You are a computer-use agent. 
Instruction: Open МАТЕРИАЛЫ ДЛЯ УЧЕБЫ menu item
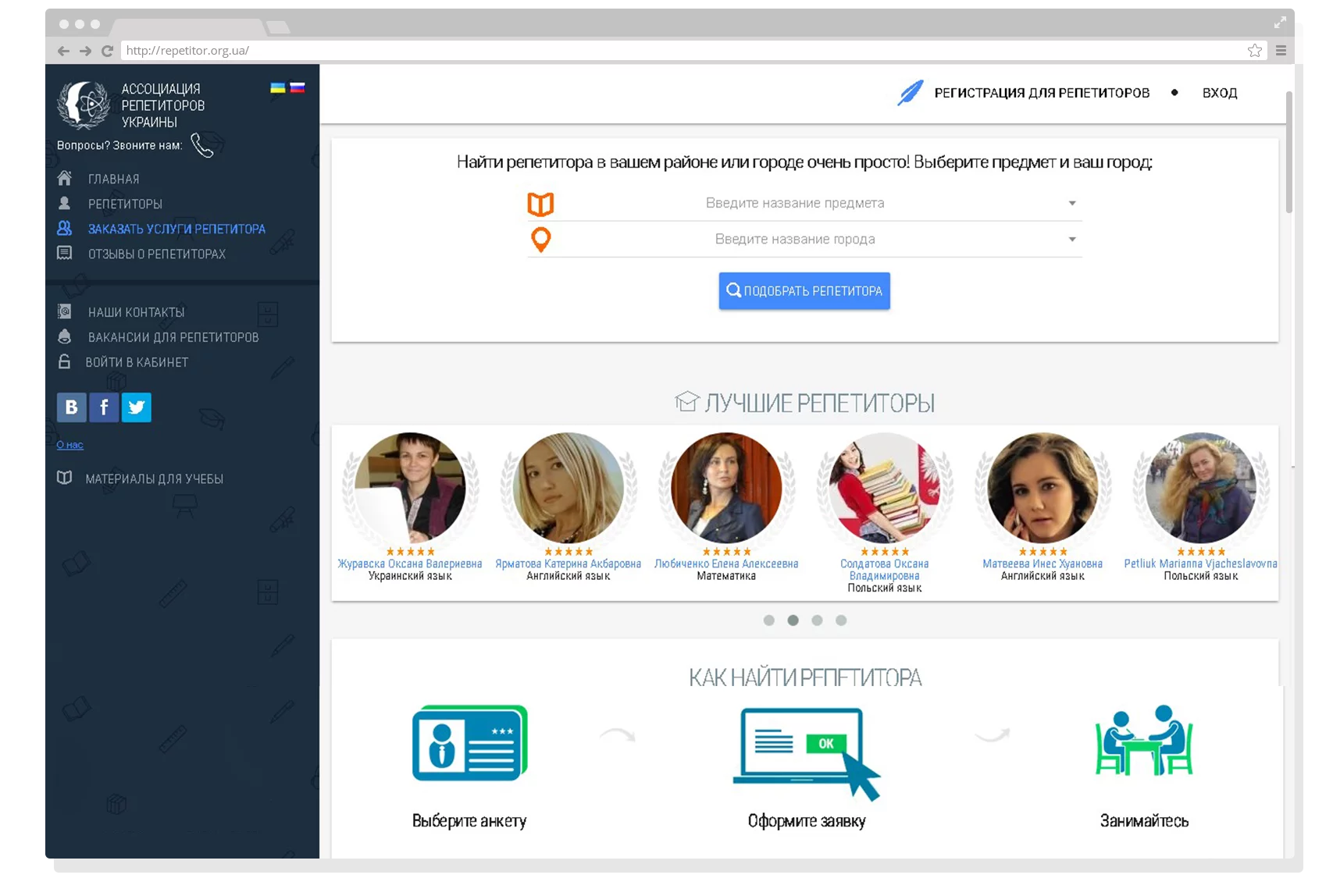[155, 478]
